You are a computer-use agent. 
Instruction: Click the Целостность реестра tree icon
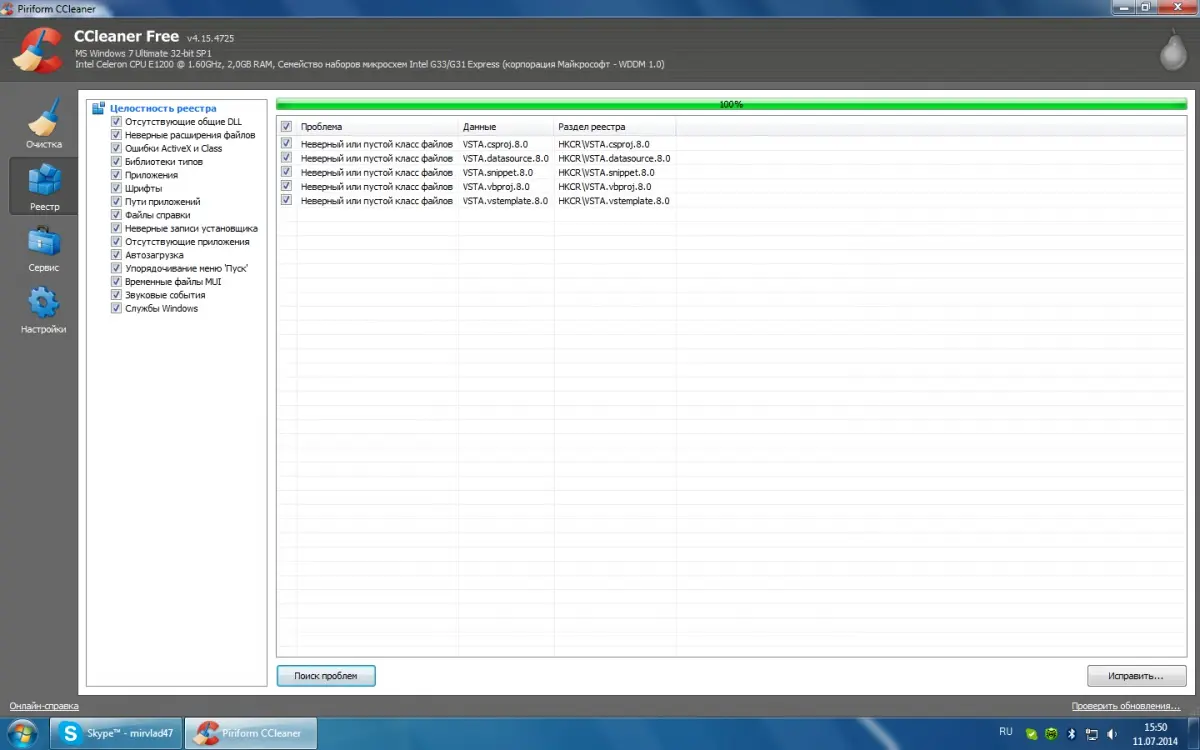click(x=98, y=108)
